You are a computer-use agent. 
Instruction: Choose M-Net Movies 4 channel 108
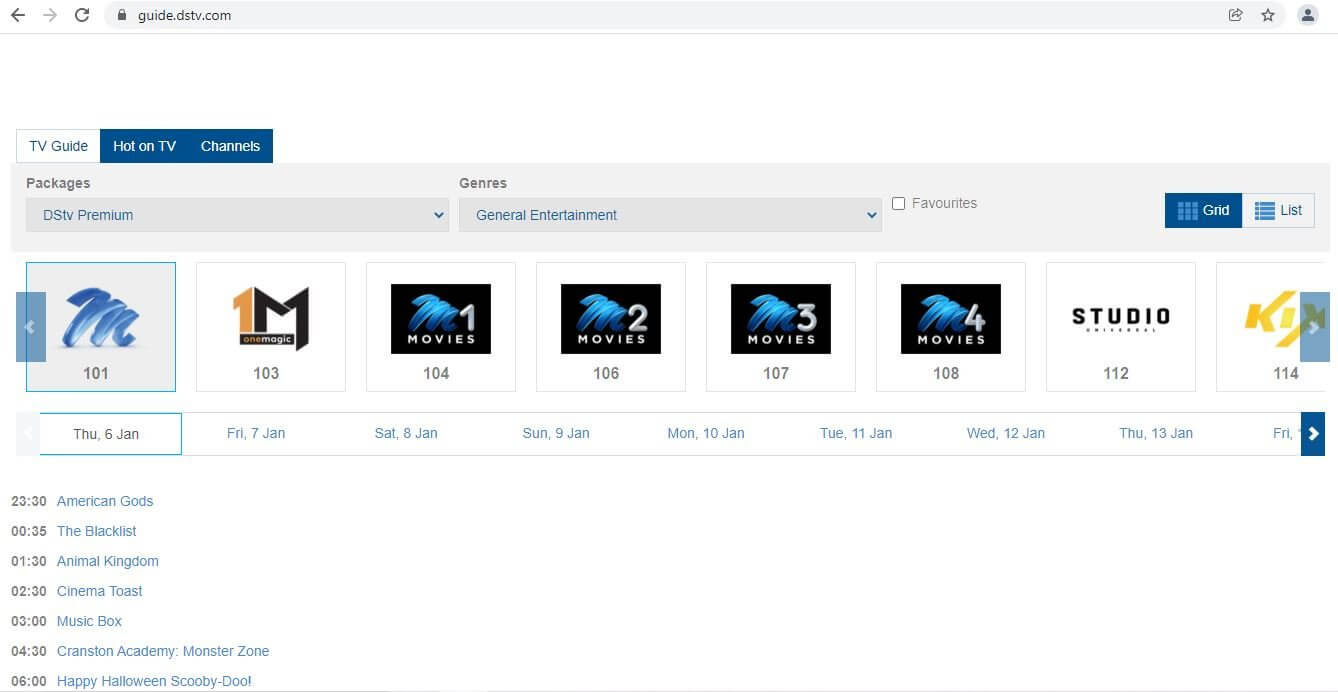(x=951, y=327)
